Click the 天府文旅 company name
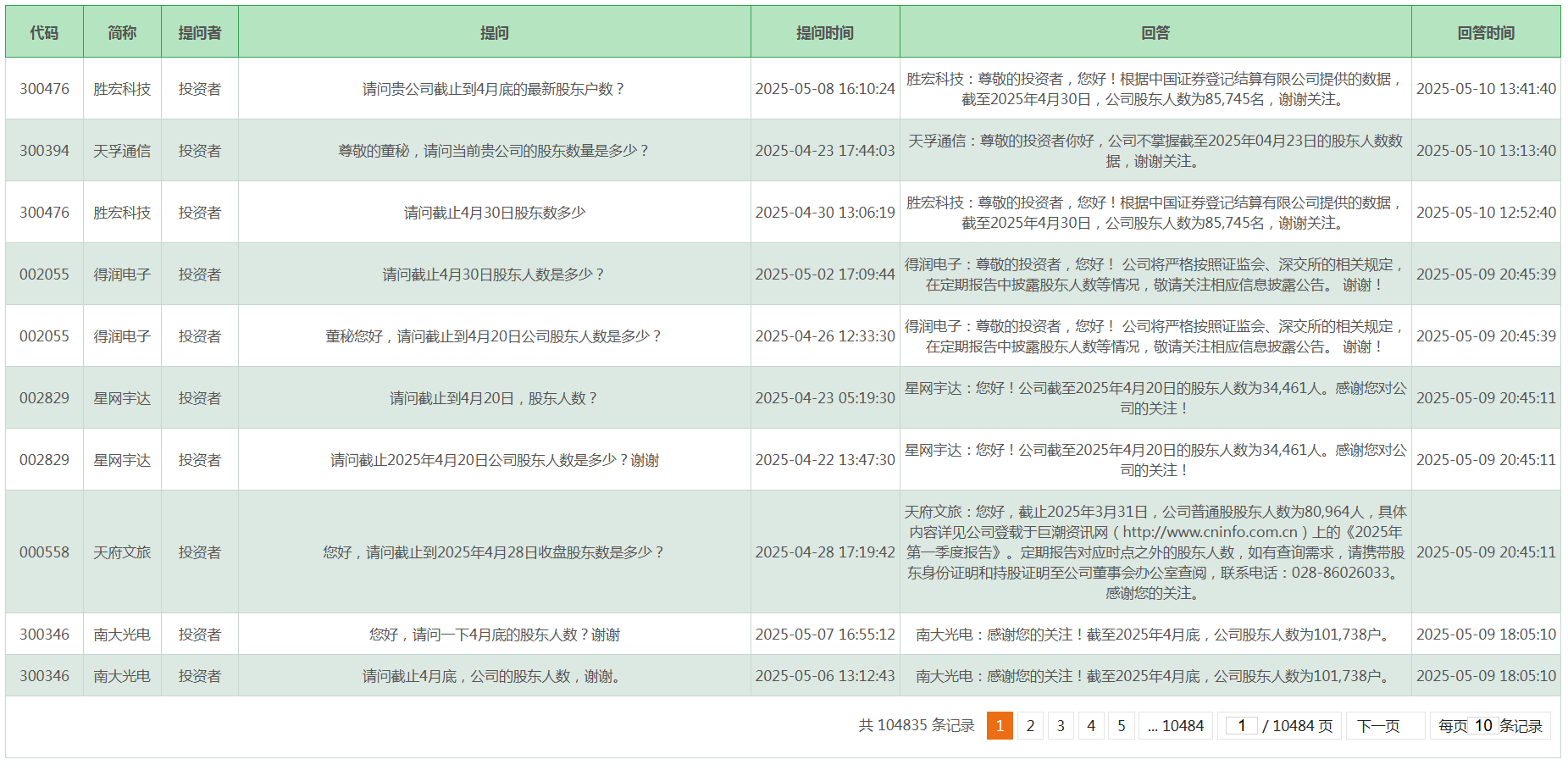Image resolution: width=1568 pixels, height=765 pixels. tap(122, 552)
